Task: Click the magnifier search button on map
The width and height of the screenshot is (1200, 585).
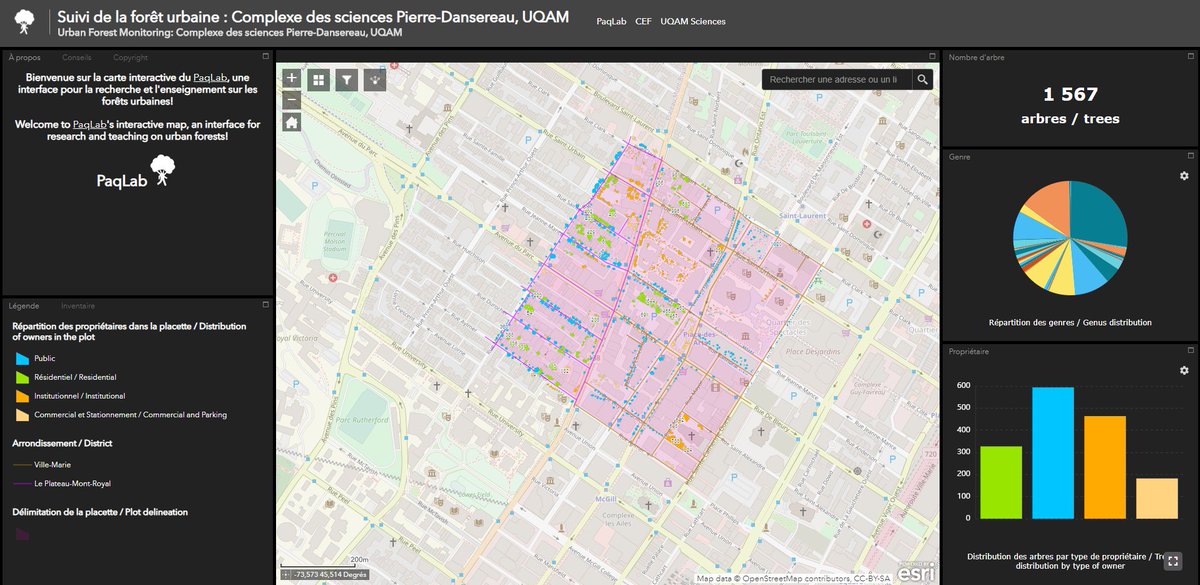Action: [922, 79]
